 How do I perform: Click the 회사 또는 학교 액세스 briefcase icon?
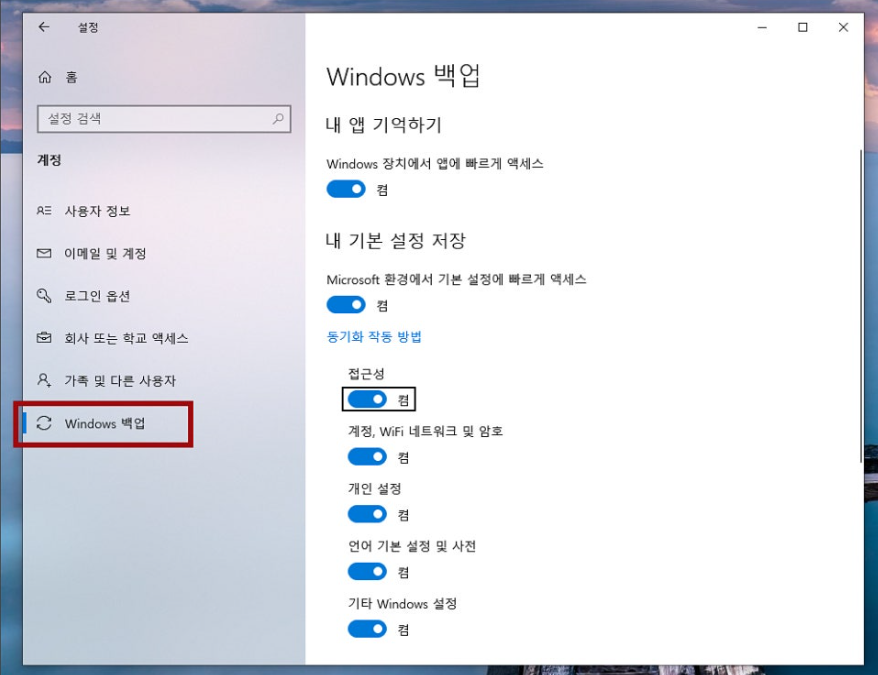(x=44, y=338)
